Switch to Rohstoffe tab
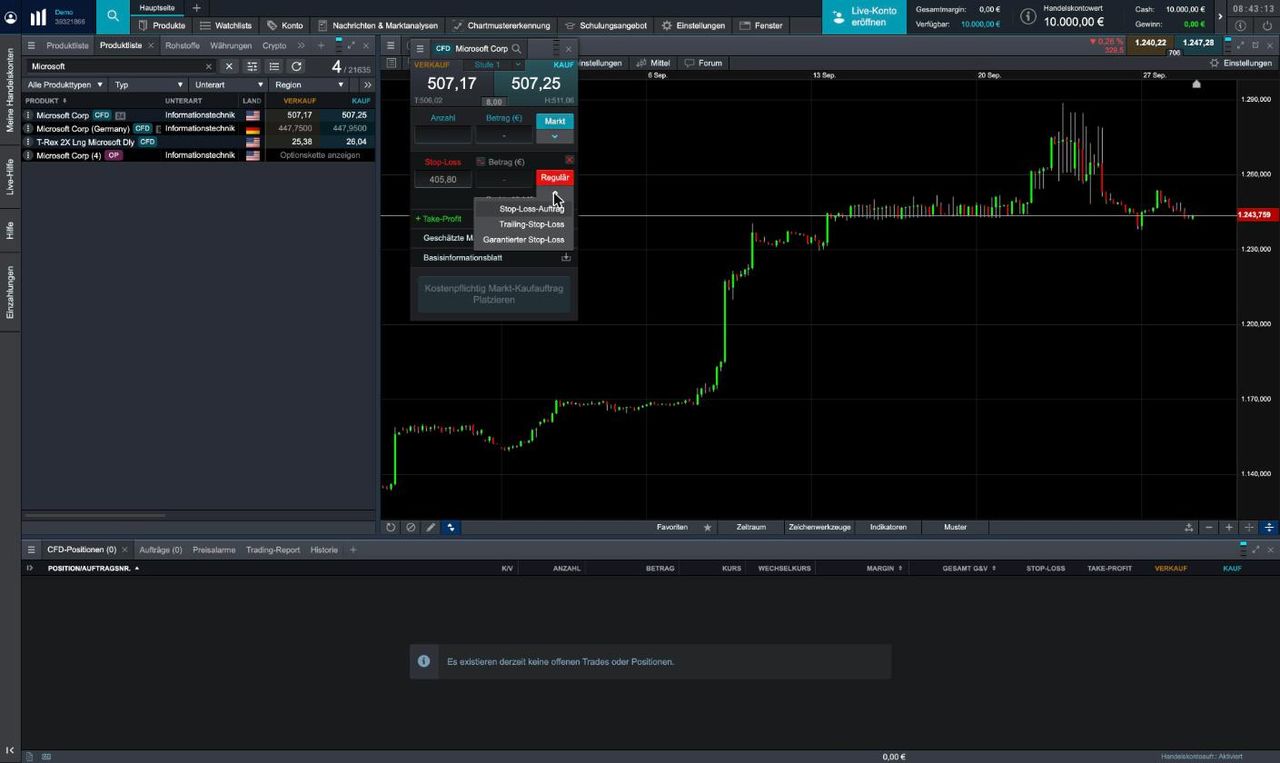This screenshot has width=1280, height=763. click(x=182, y=46)
